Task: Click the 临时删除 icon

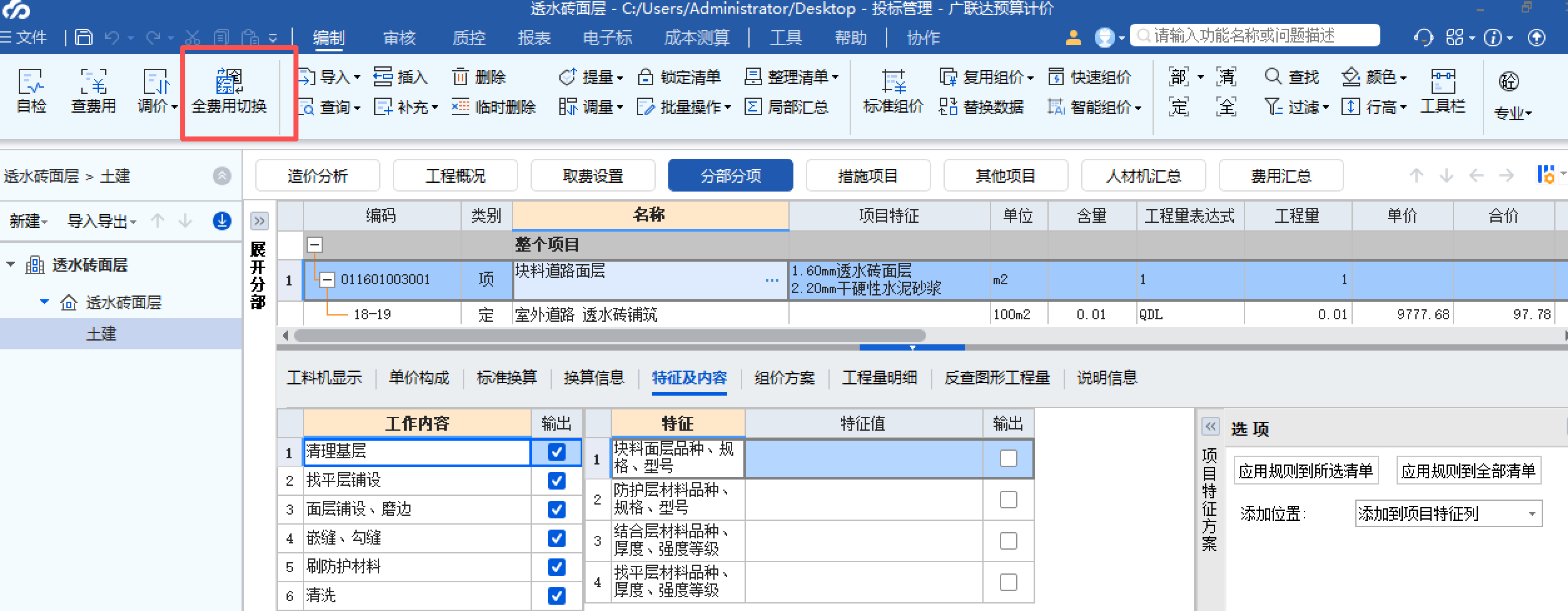Action: [x=494, y=107]
